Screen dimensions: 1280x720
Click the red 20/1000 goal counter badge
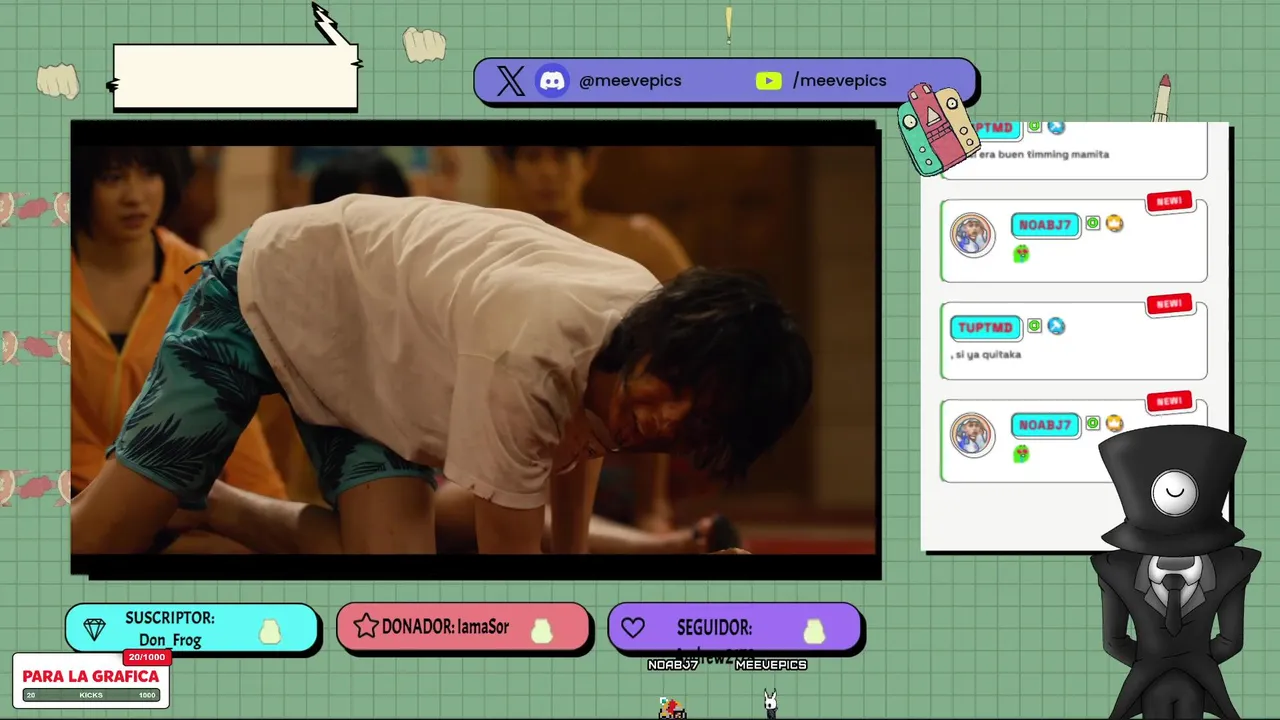pyautogui.click(x=147, y=657)
